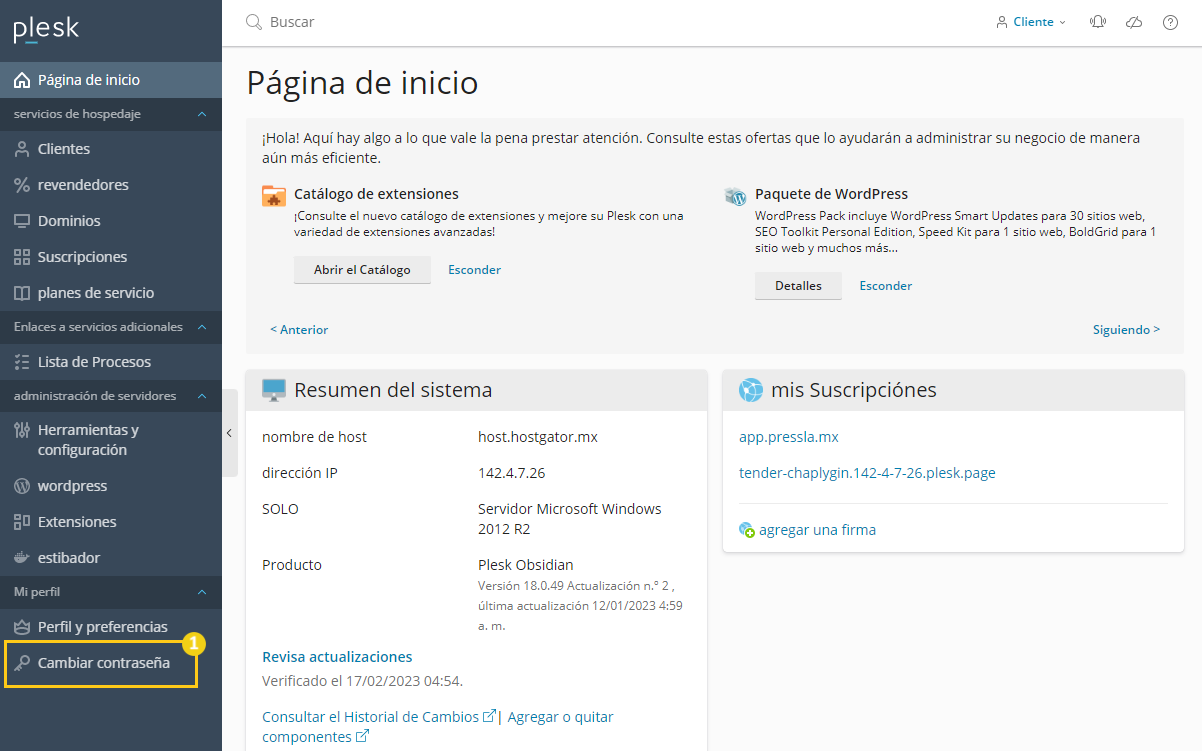Open Lista de Procesos menu item
This screenshot has width=1202, height=751.
coord(111,362)
